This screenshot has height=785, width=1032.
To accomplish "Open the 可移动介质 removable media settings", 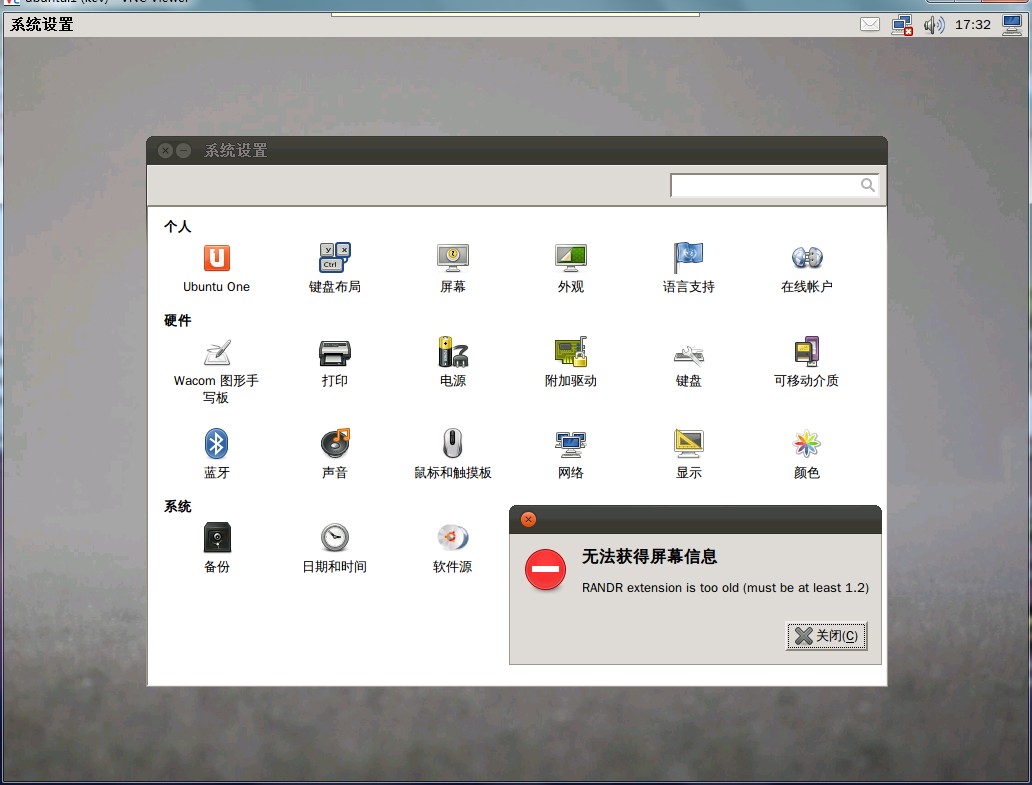I will click(807, 363).
